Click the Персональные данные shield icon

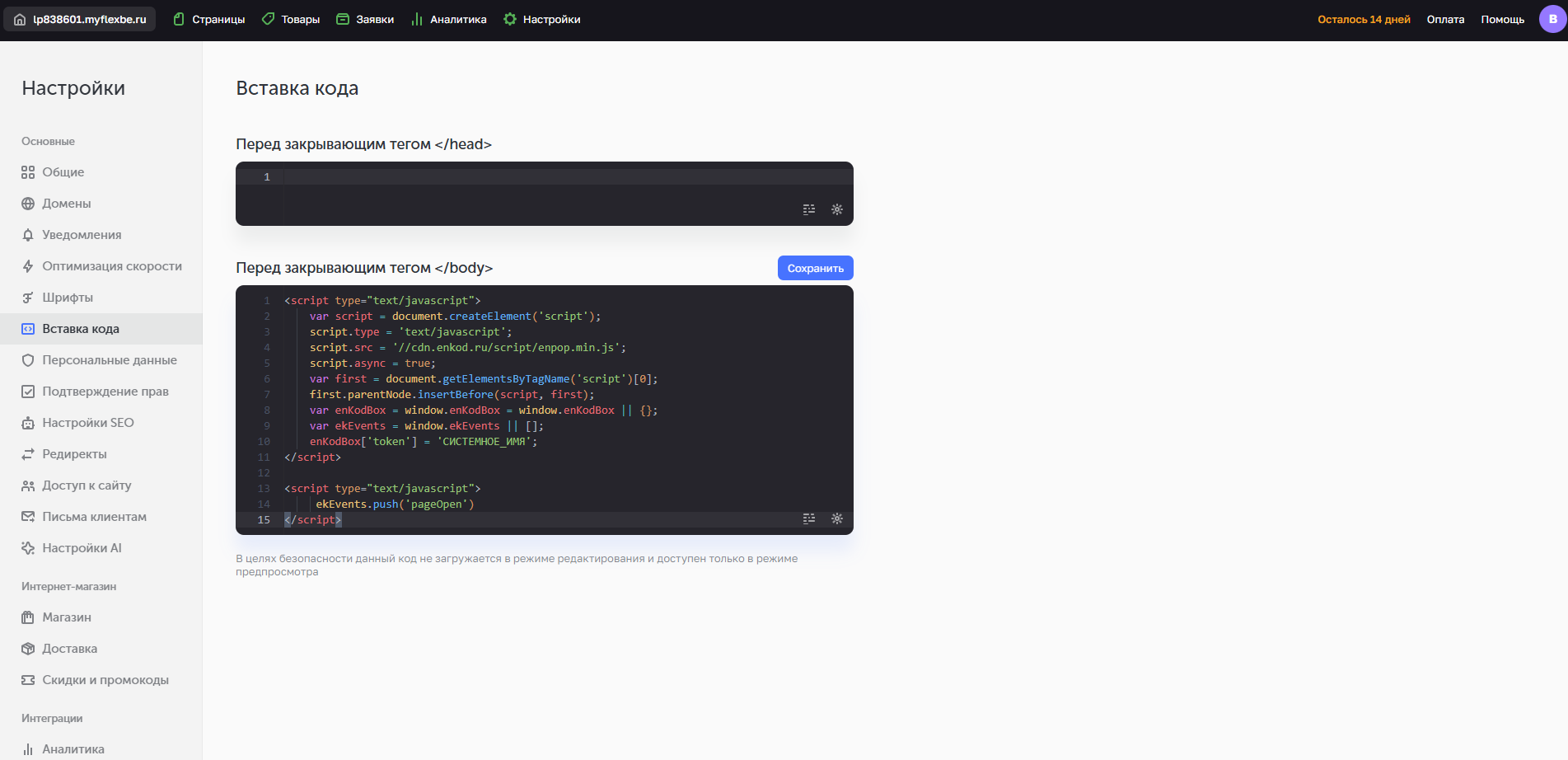28,360
